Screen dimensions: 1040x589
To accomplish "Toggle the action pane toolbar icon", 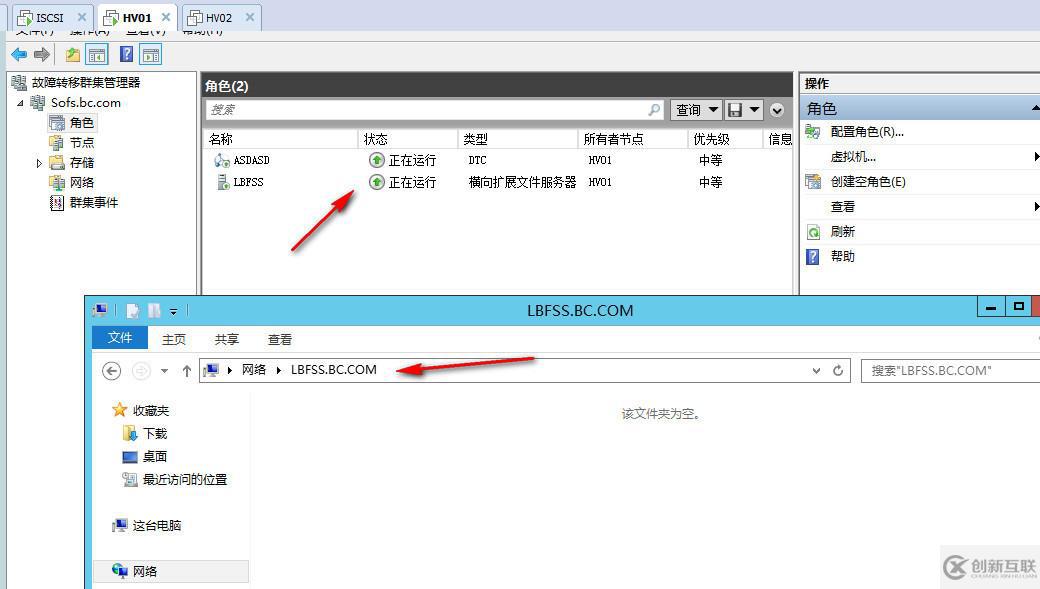I will point(151,55).
